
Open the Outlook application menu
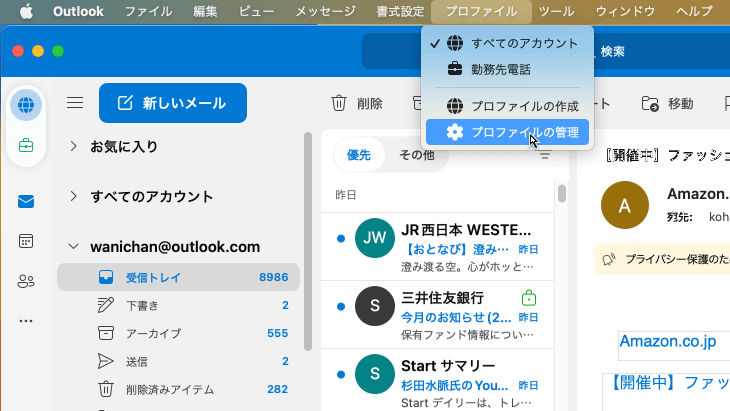[78, 11]
